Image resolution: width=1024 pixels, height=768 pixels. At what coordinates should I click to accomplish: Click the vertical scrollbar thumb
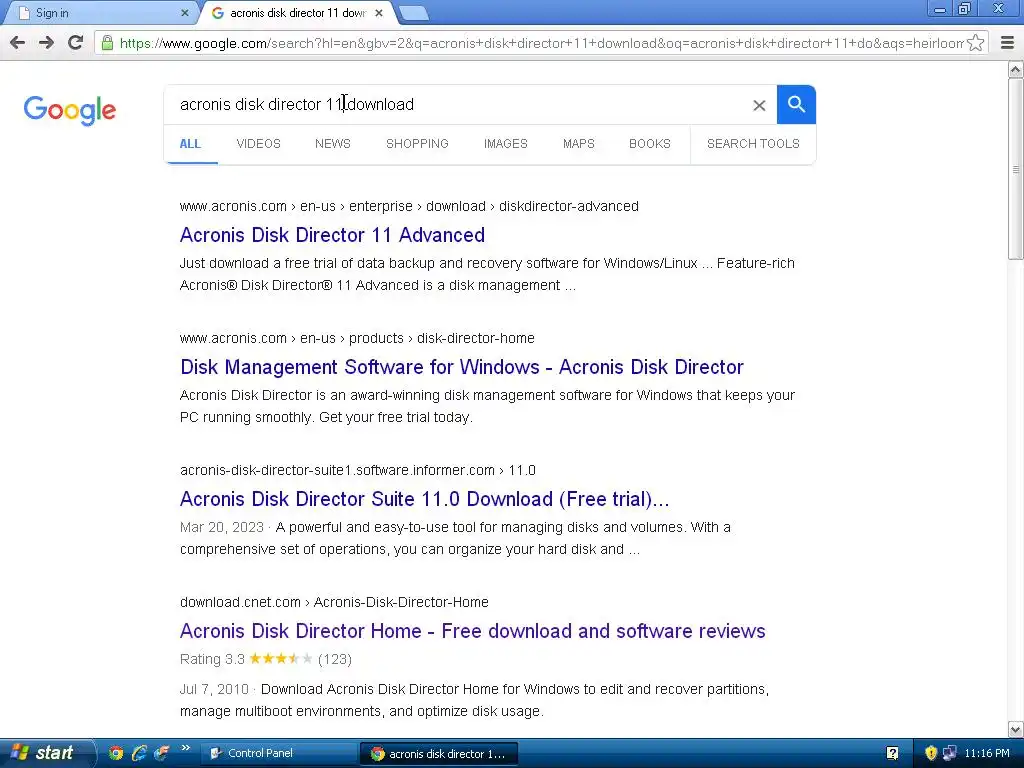point(1016,169)
